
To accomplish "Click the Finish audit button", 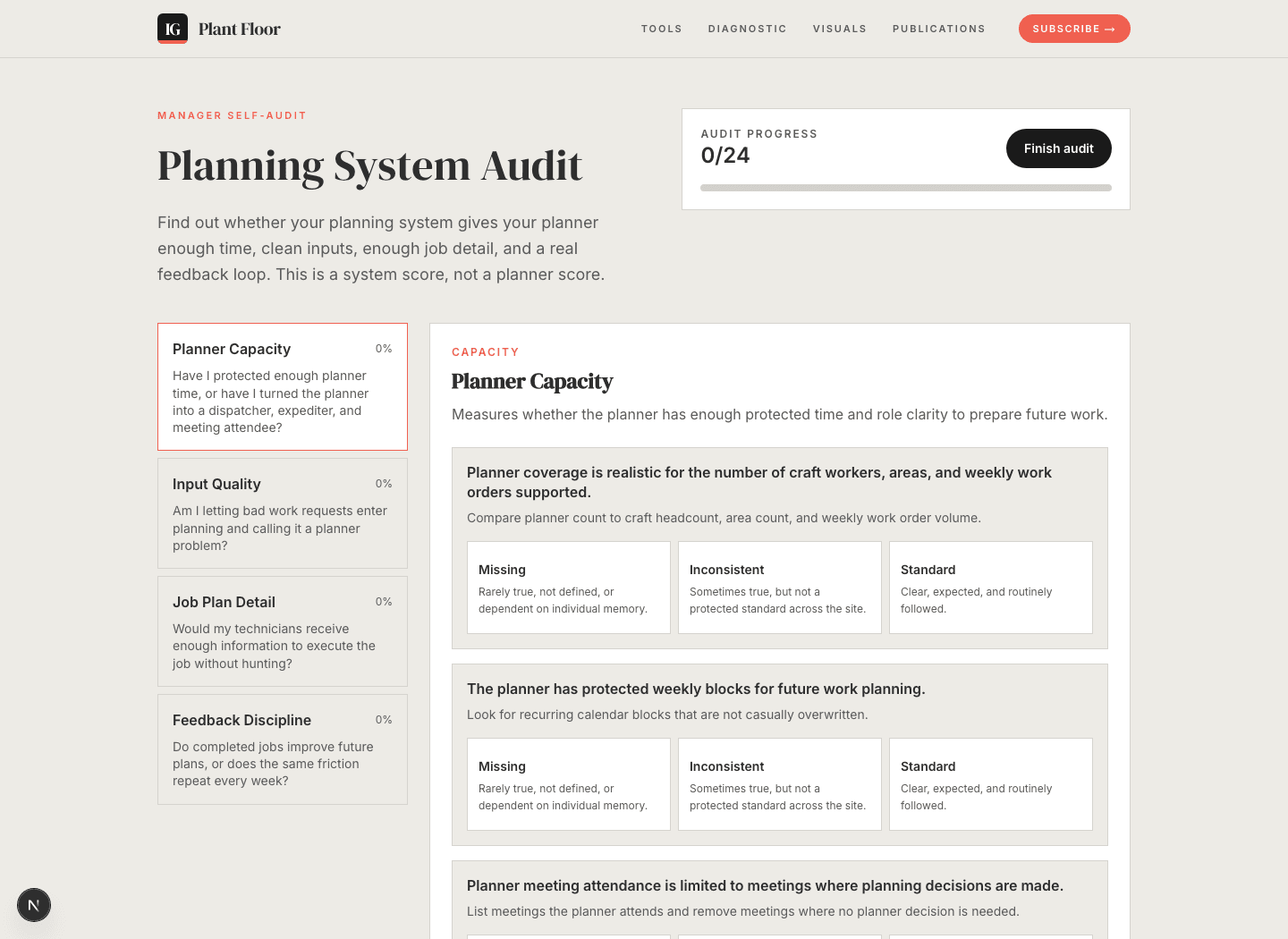I will coord(1059,148).
